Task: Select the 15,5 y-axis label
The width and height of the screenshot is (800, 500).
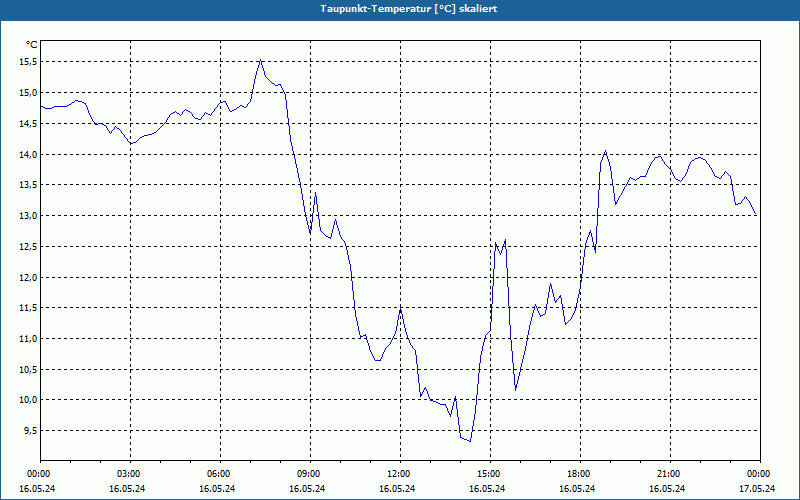Action: pyautogui.click(x=28, y=62)
